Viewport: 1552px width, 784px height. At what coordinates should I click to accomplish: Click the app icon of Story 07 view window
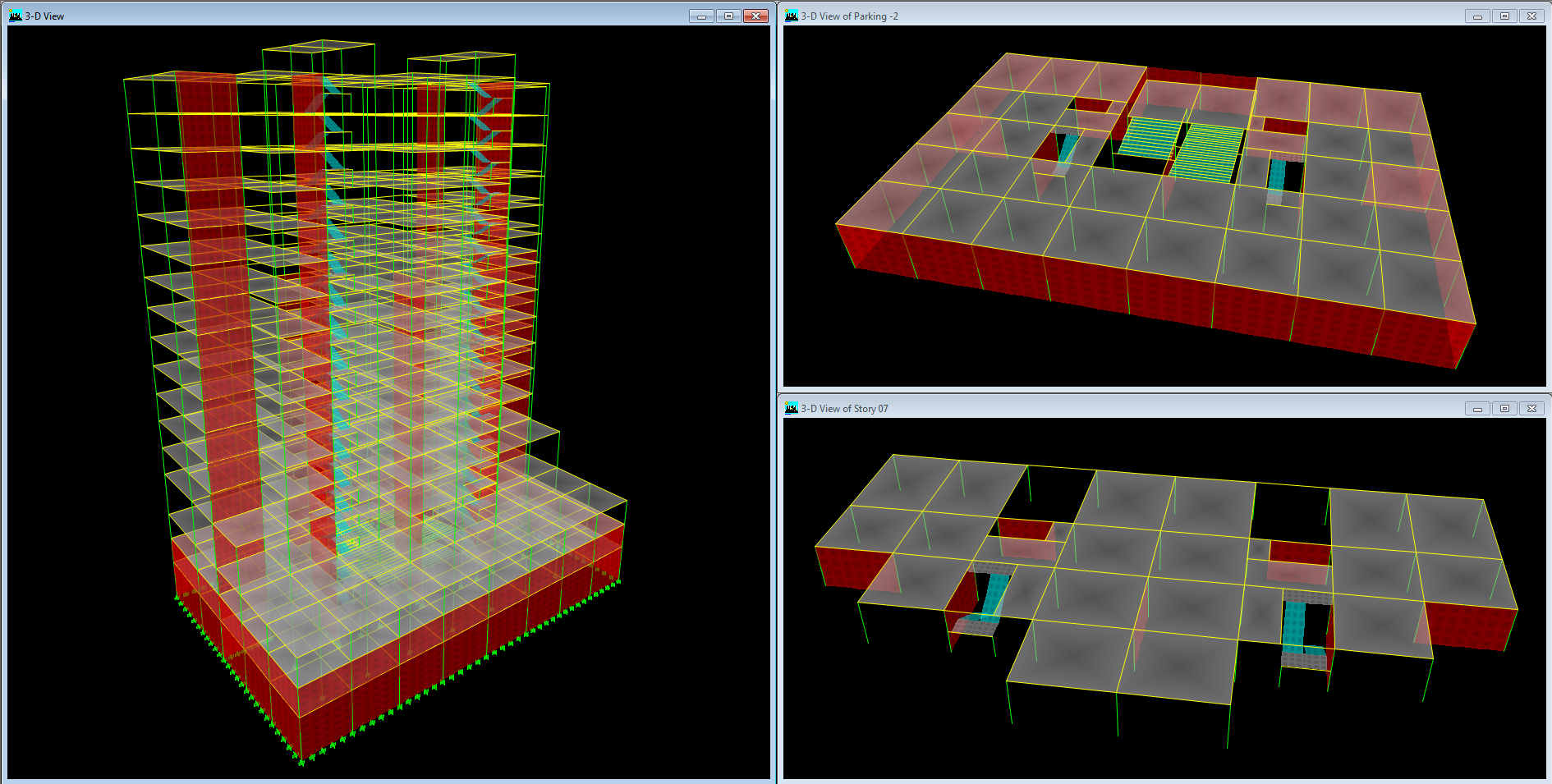click(792, 408)
